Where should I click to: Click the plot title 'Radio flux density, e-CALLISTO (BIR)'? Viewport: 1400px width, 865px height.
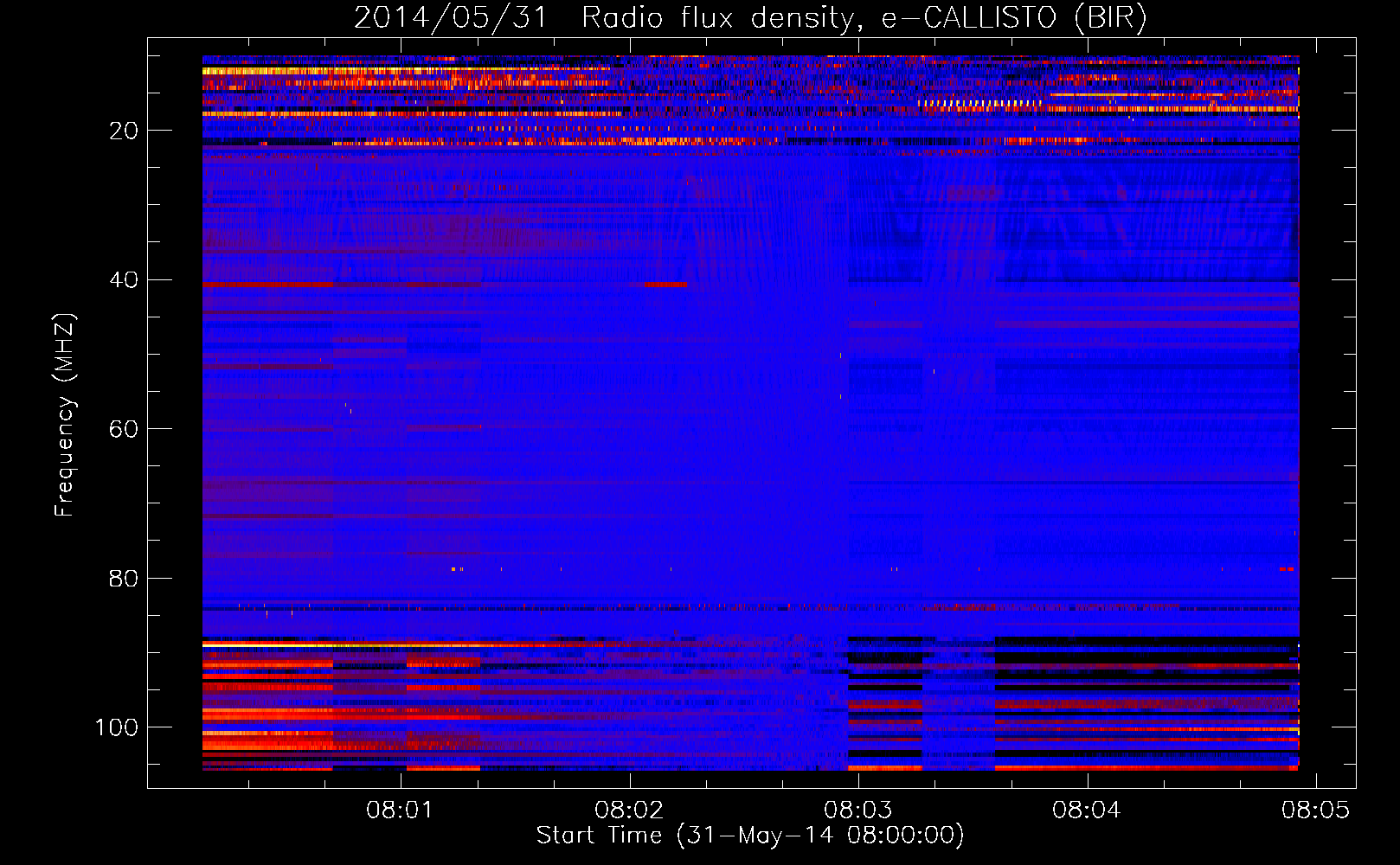(x=864, y=18)
